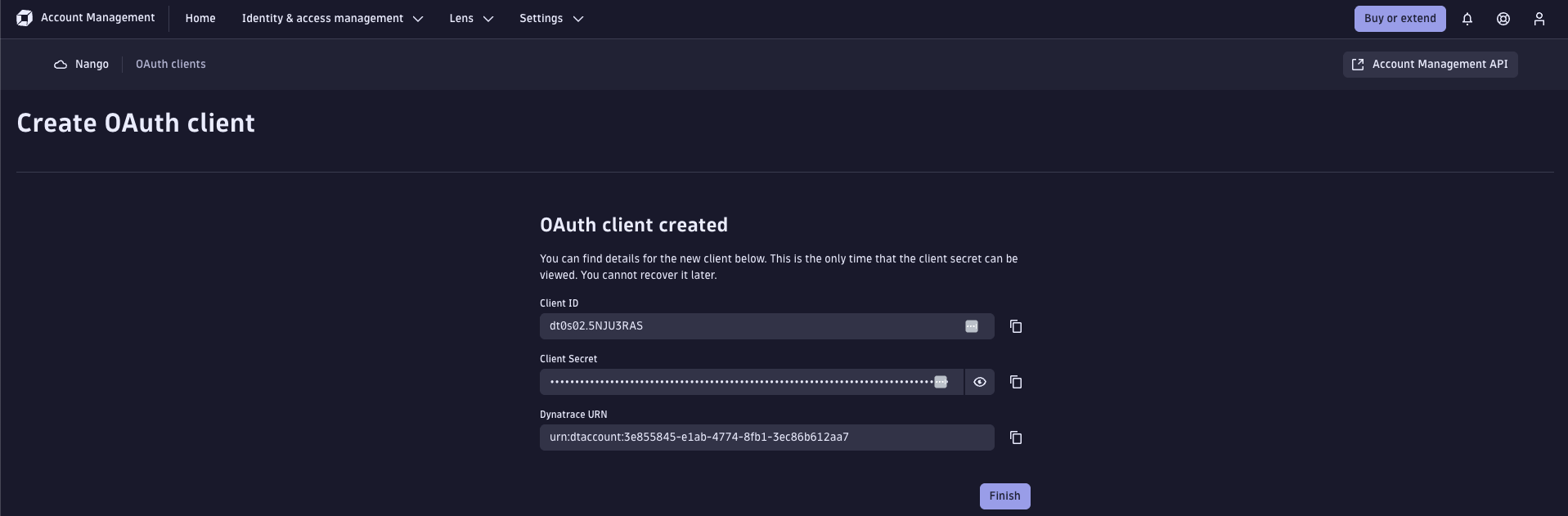The image size is (1568, 516).
Task: Click password manager icon in Client ID field
Action: (x=972, y=326)
